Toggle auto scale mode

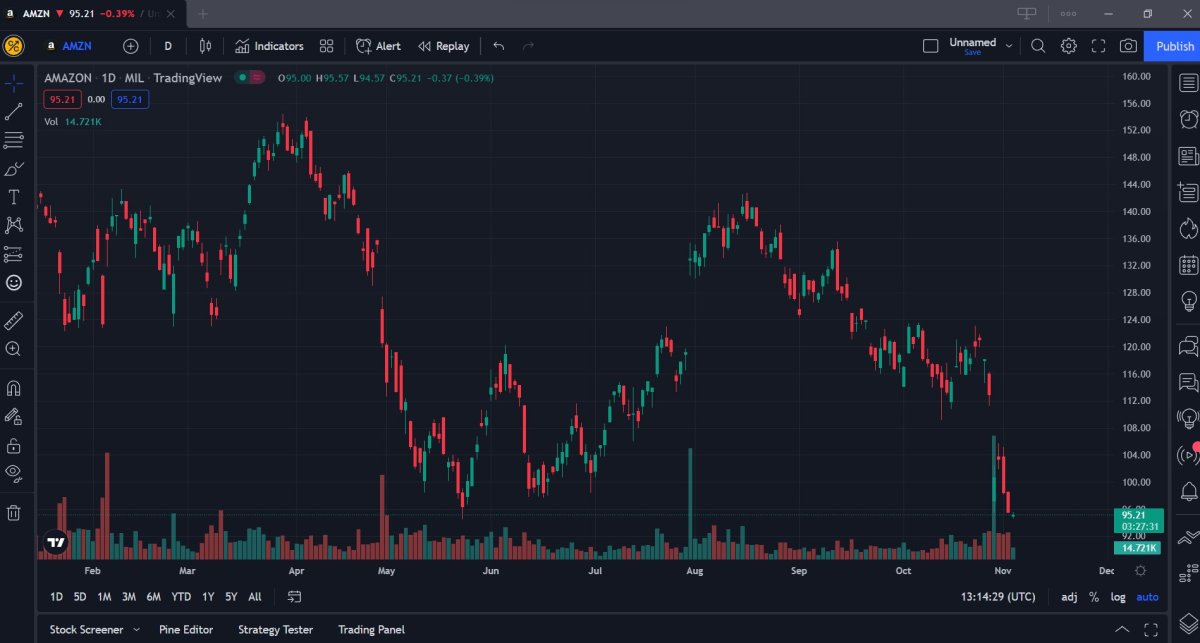click(x=1147, y=597)
